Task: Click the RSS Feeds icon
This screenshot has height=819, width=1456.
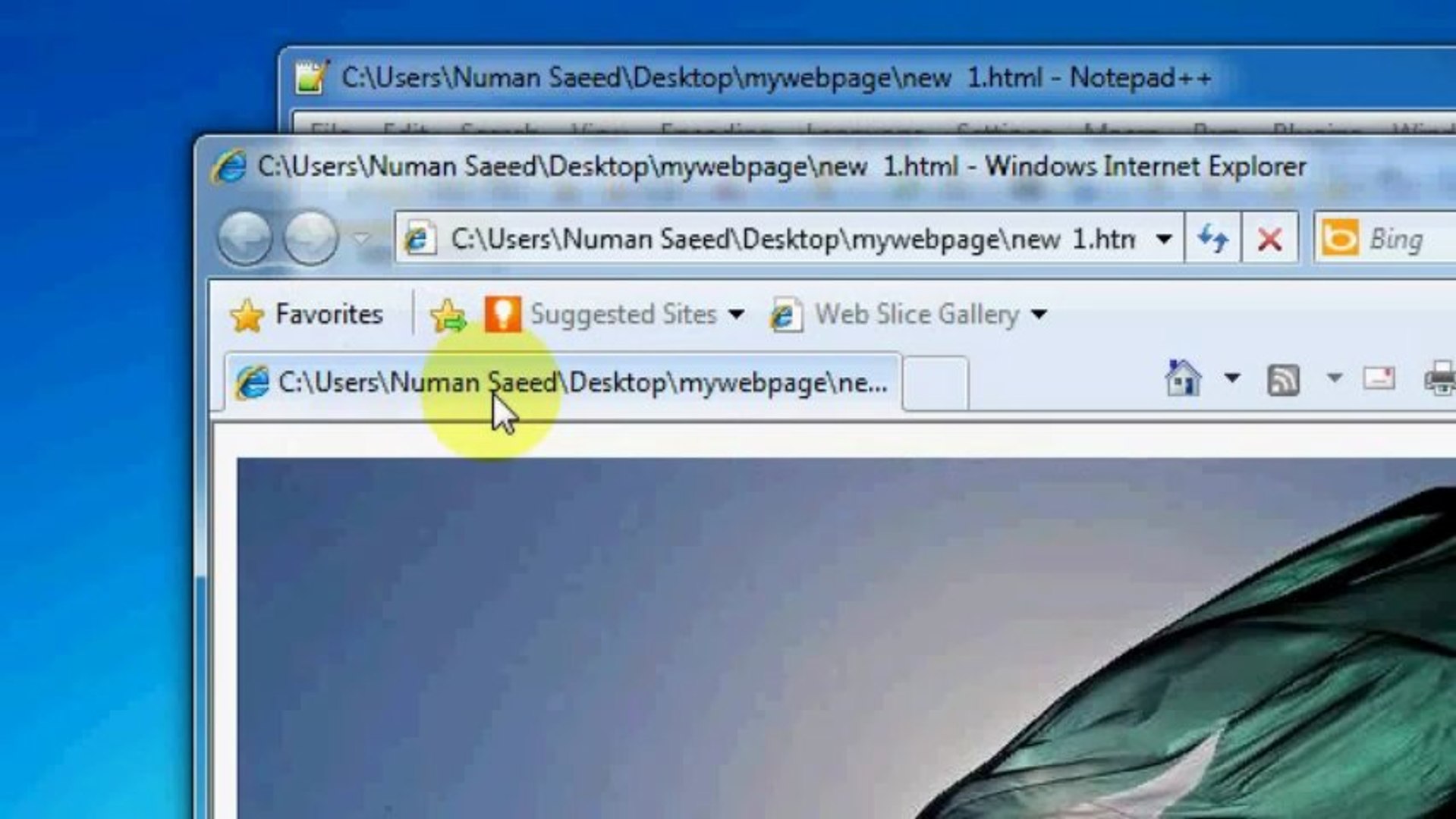Action: click(x=1283, y=379)
